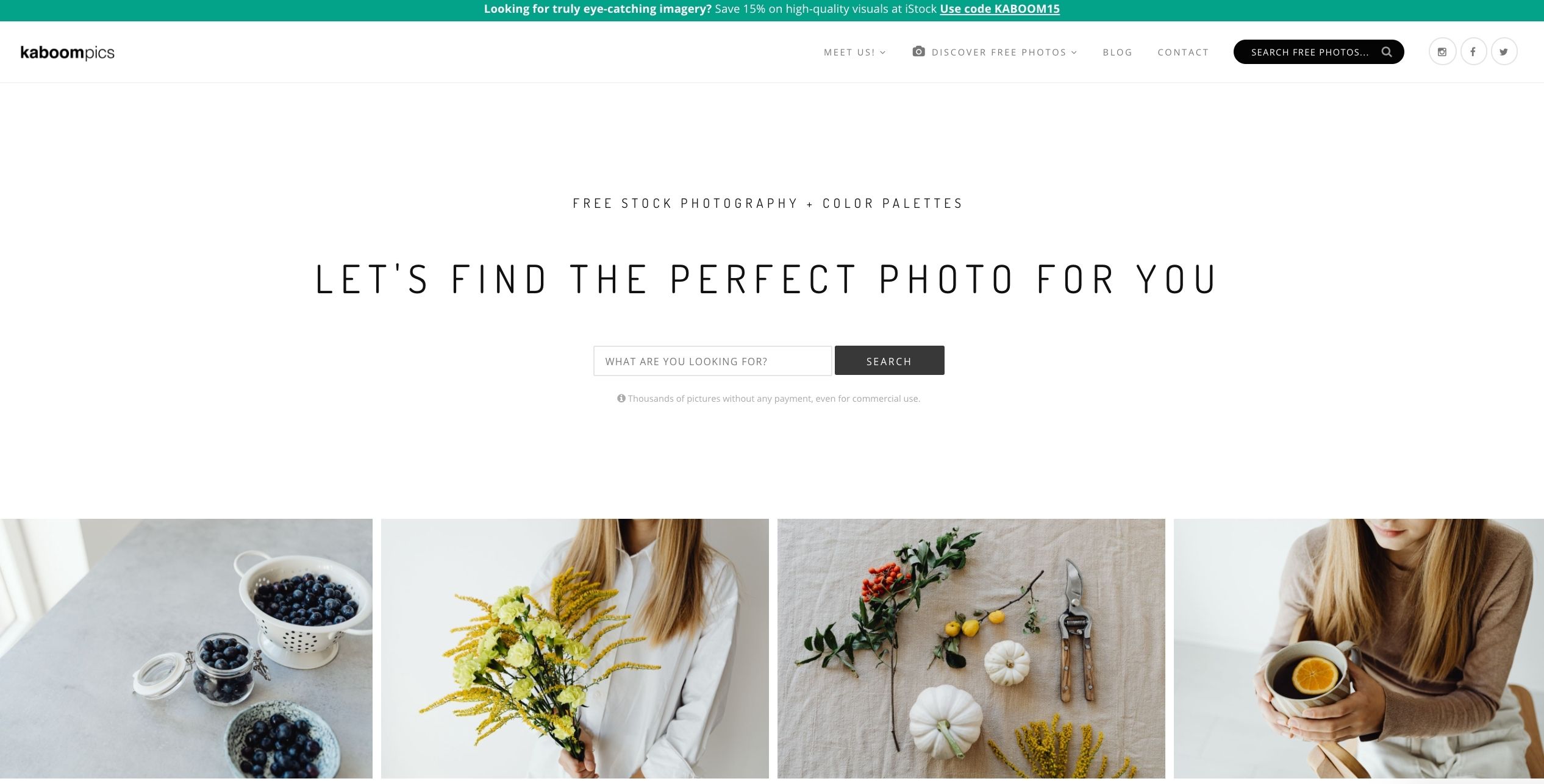Open the Facebook social icon
1544x784 pixels.
pyautogui.click(x=1473, y=52)
